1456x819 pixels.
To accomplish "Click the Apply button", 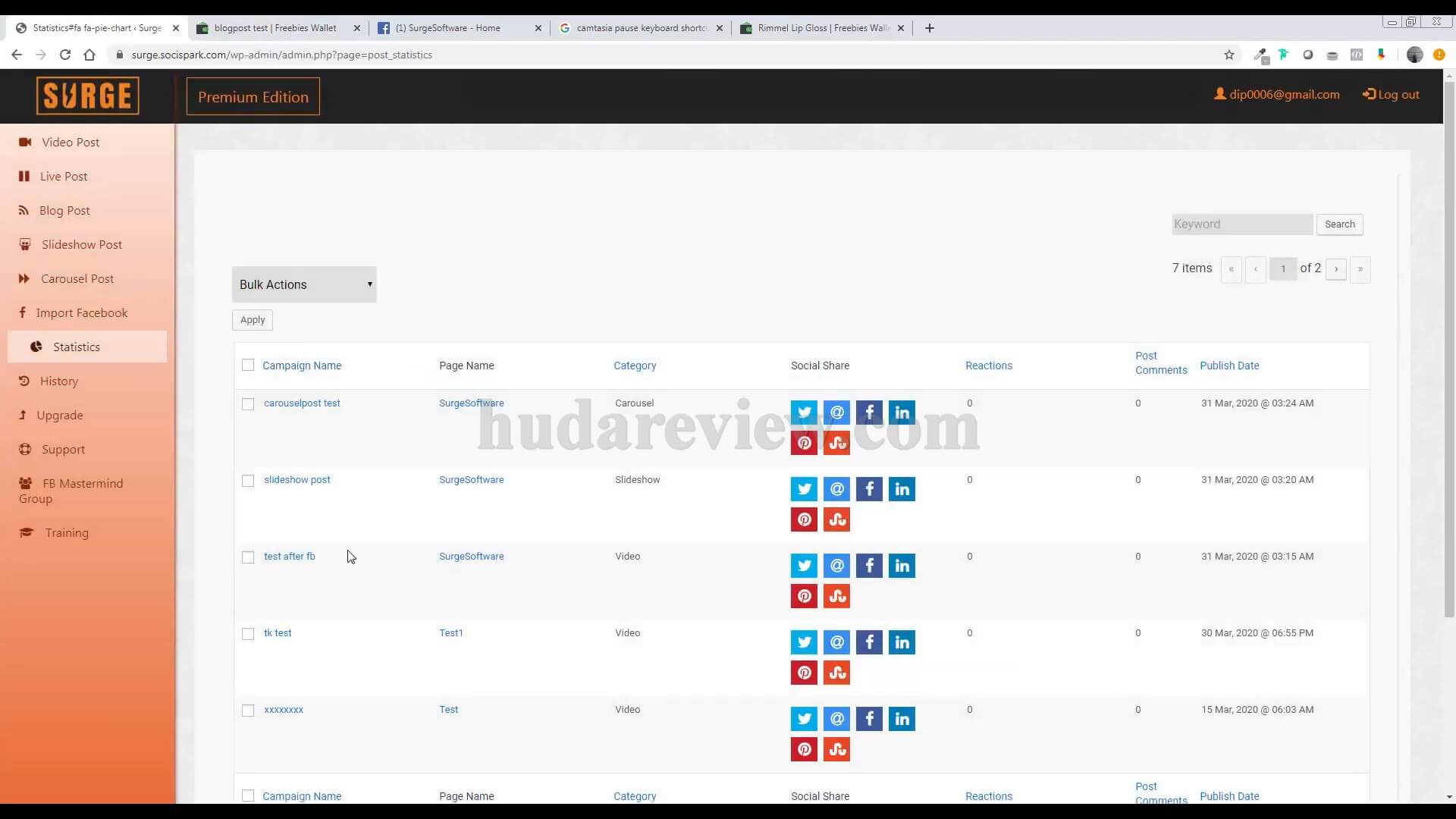I will [x=252, y=319].
